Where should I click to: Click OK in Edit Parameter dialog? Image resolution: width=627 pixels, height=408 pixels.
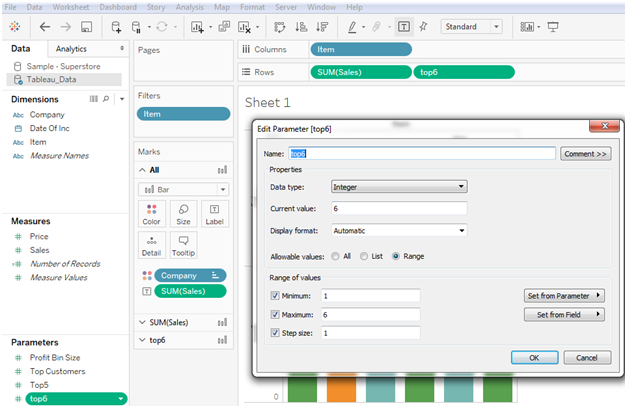pyautogui.click(x=535, y=358)
